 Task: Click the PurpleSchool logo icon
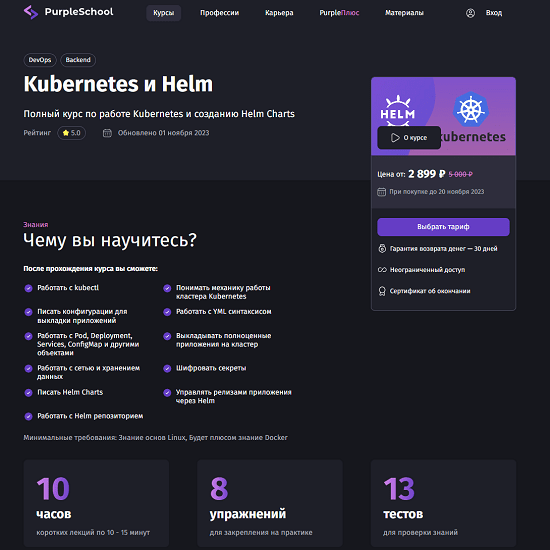31,12
